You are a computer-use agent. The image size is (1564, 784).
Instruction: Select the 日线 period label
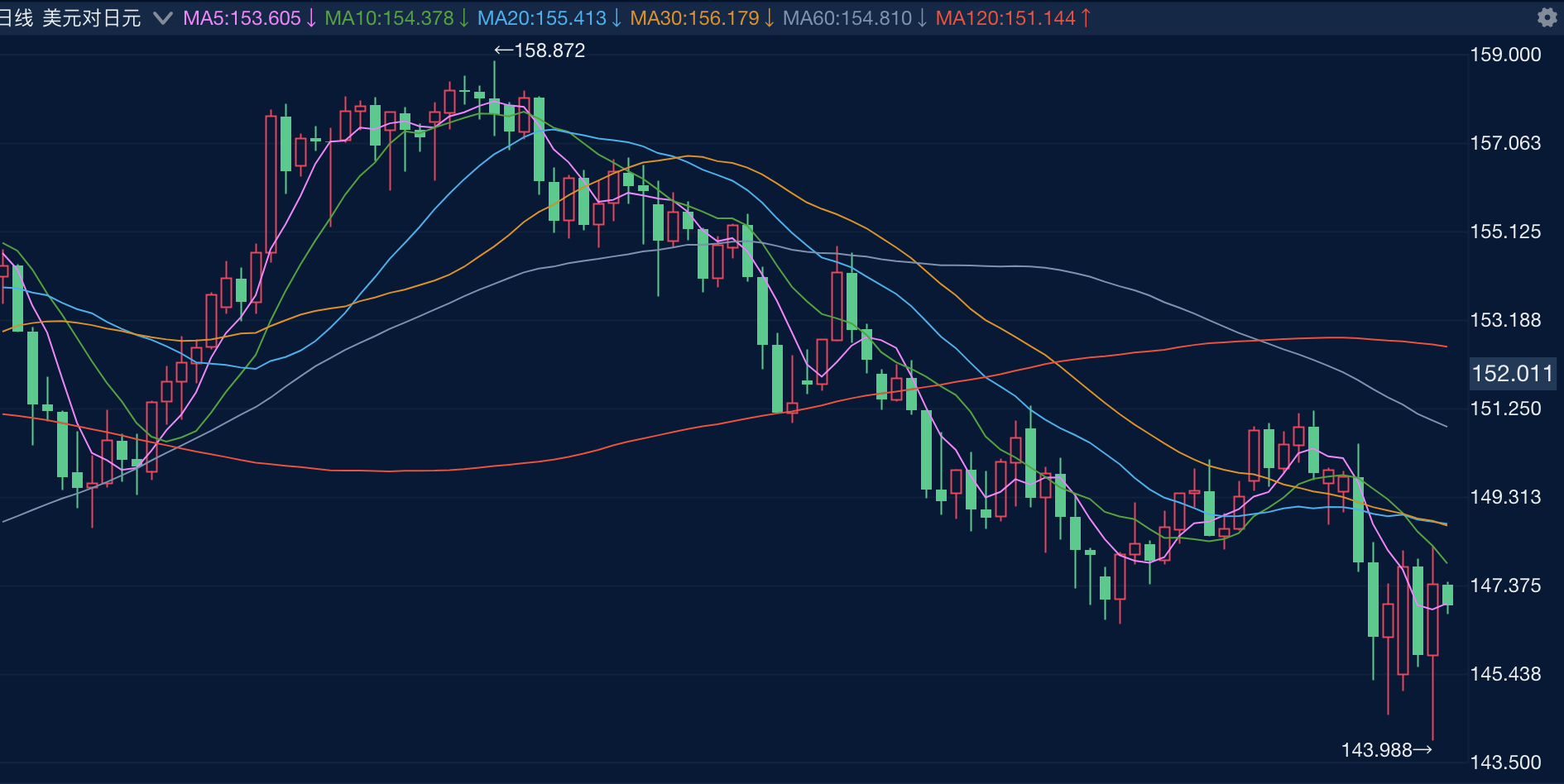tap(17, 18)
